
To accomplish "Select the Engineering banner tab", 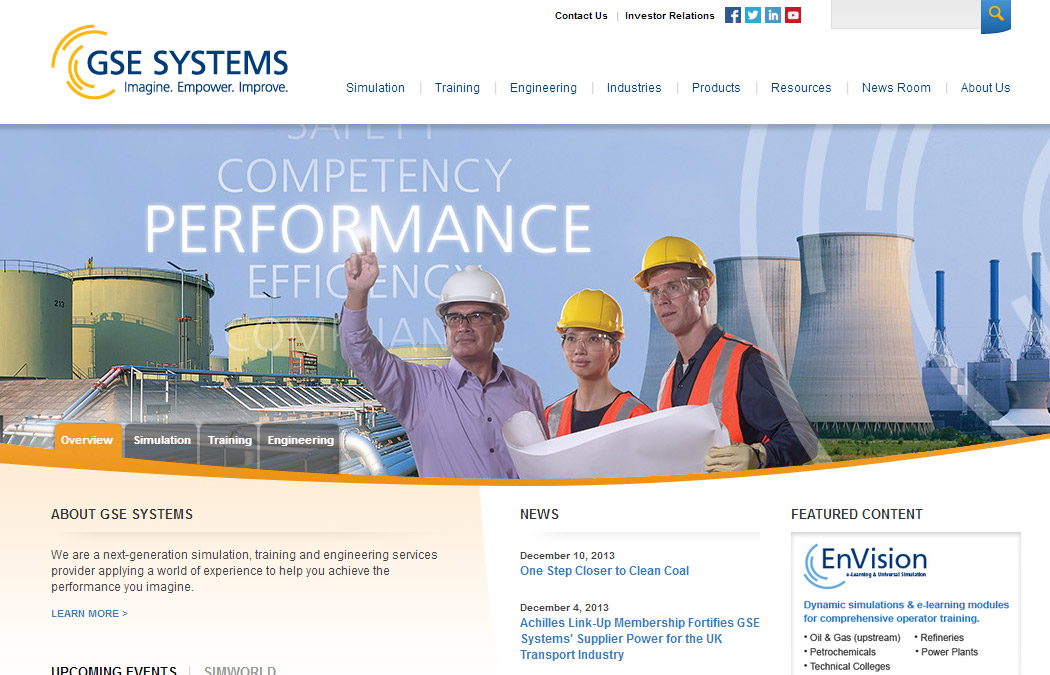I will (300, 441).
